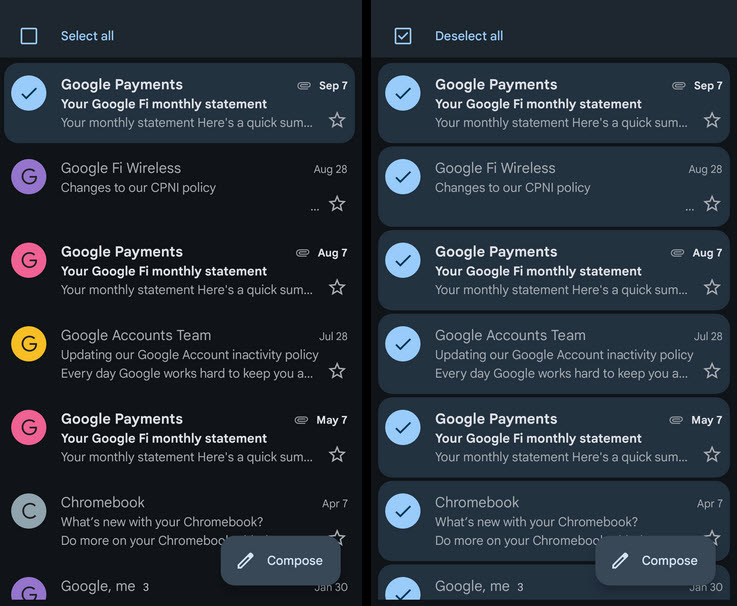Star the Aug 28 email in Deselect all panel
The height and width of the screenshot is (606, 737).
click(x=712, y=204)
